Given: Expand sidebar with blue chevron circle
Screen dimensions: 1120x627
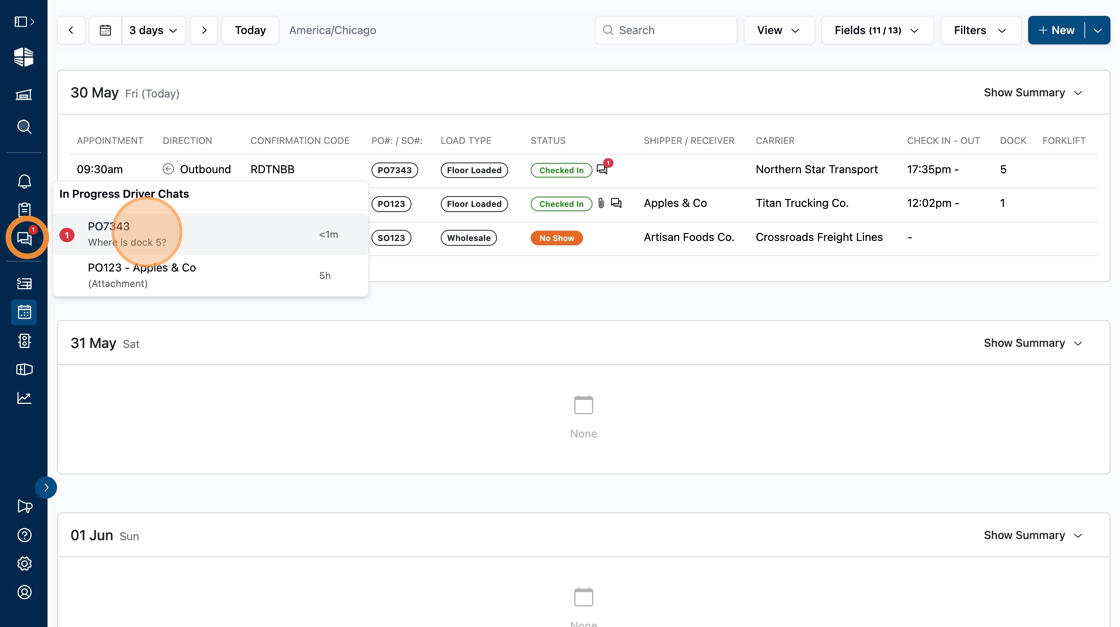Looking at the screenshot, I should pyautogui.click(x=46, y=488).
